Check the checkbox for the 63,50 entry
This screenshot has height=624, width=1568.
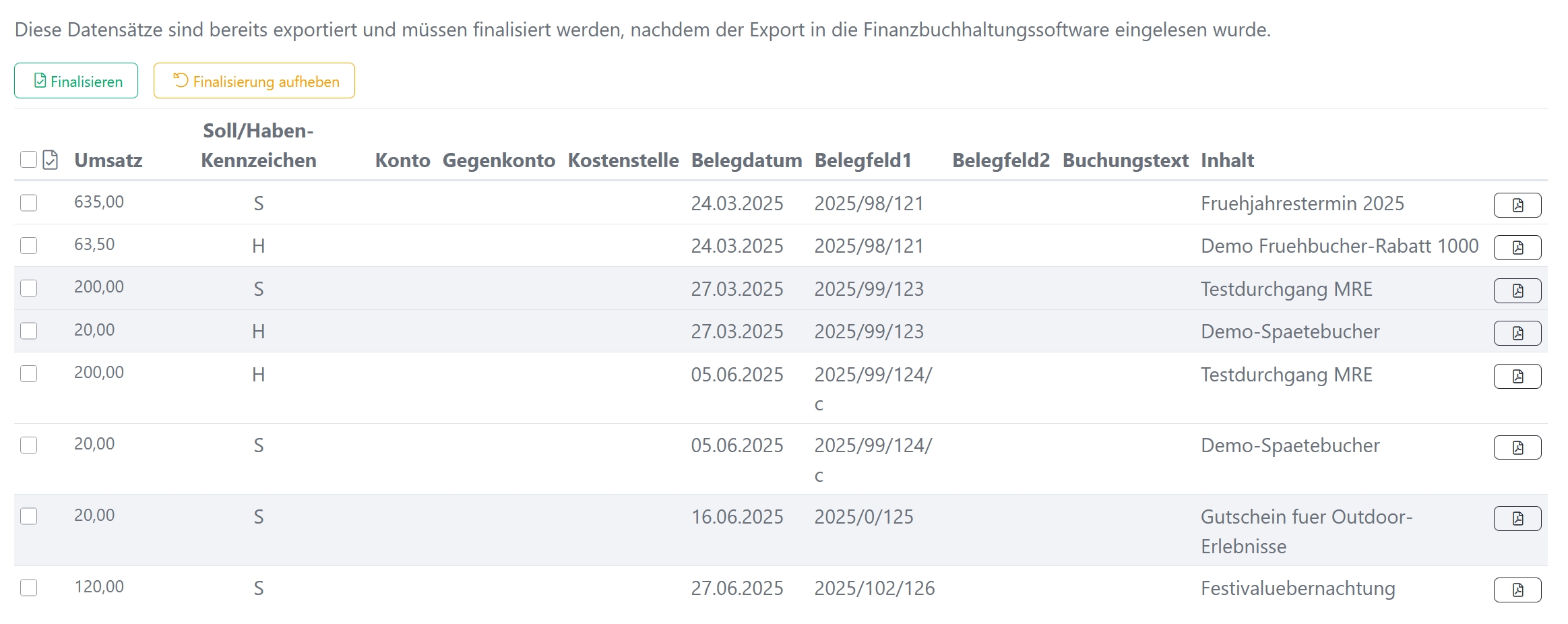[28, 244]
